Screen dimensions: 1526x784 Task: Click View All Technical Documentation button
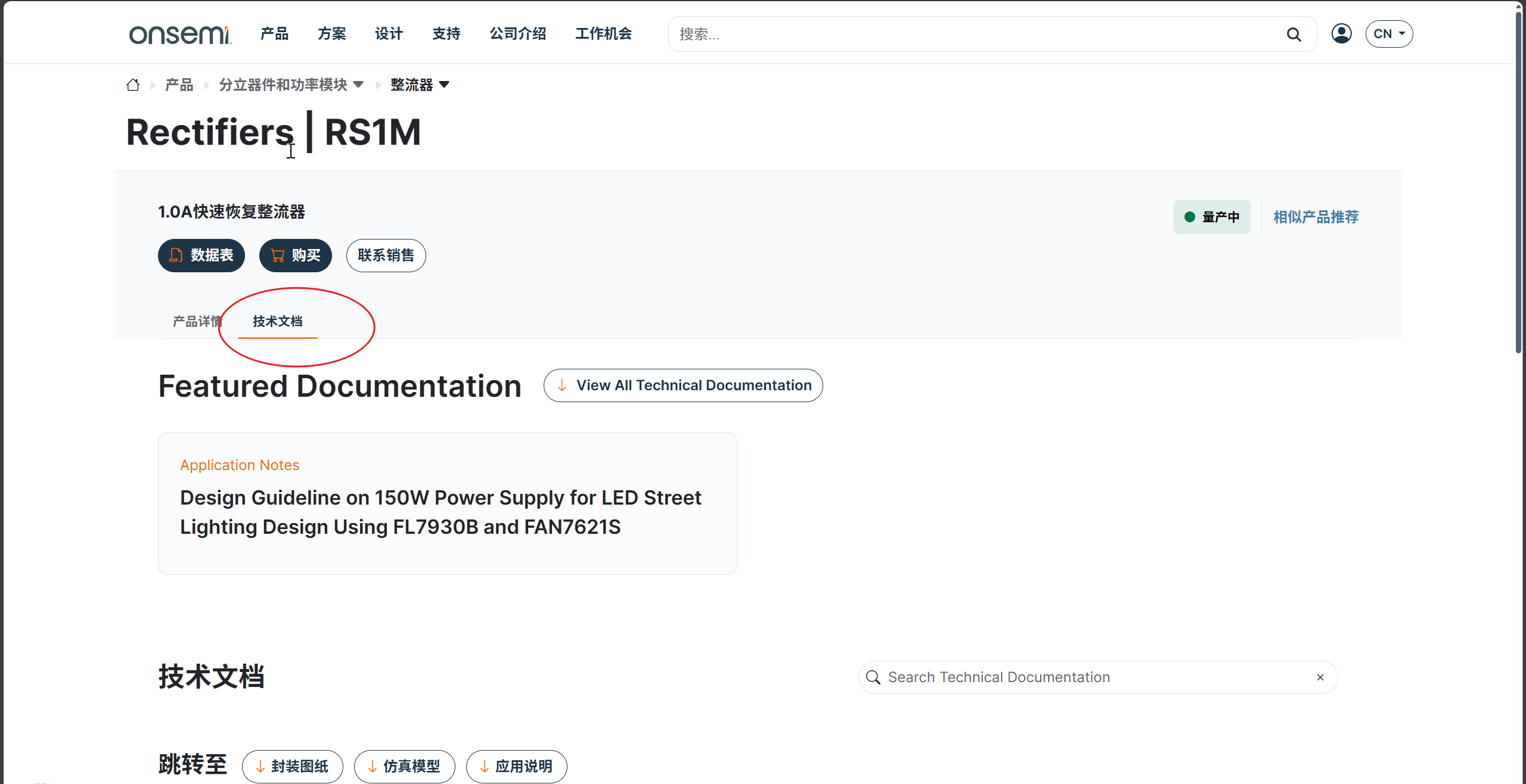(683, 385)
